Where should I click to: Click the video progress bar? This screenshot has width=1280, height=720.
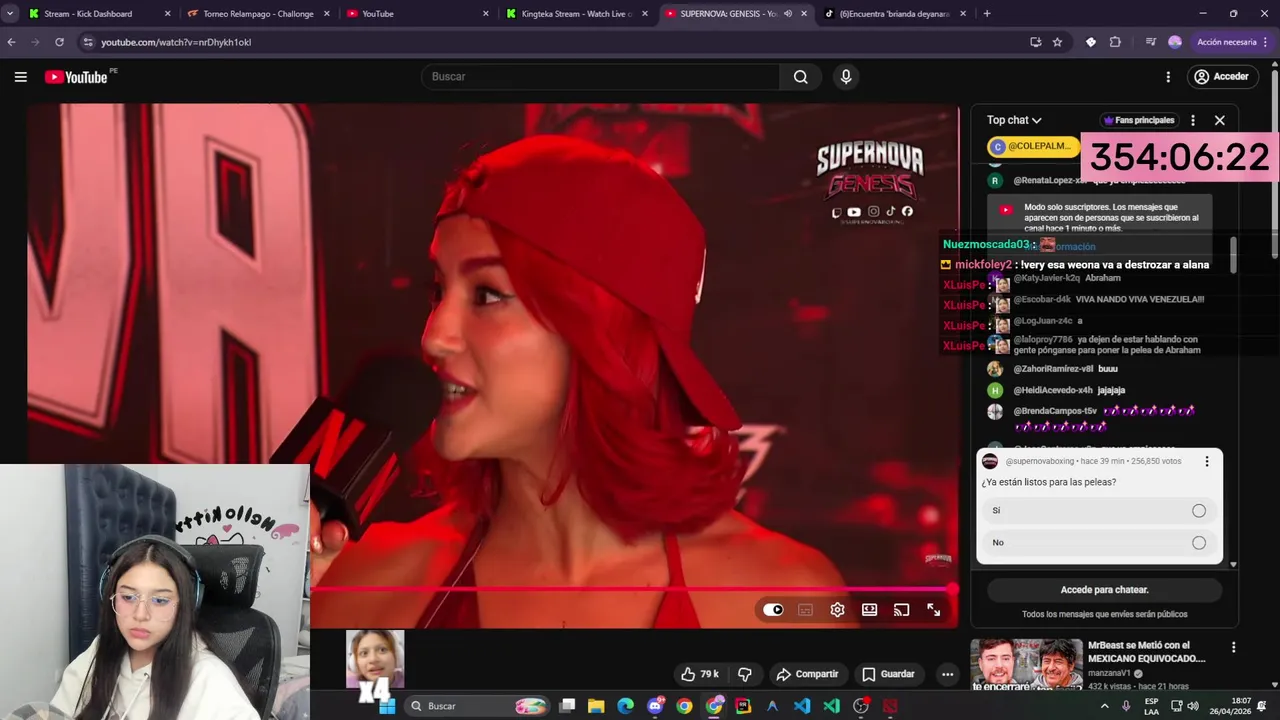coord(634,590)
